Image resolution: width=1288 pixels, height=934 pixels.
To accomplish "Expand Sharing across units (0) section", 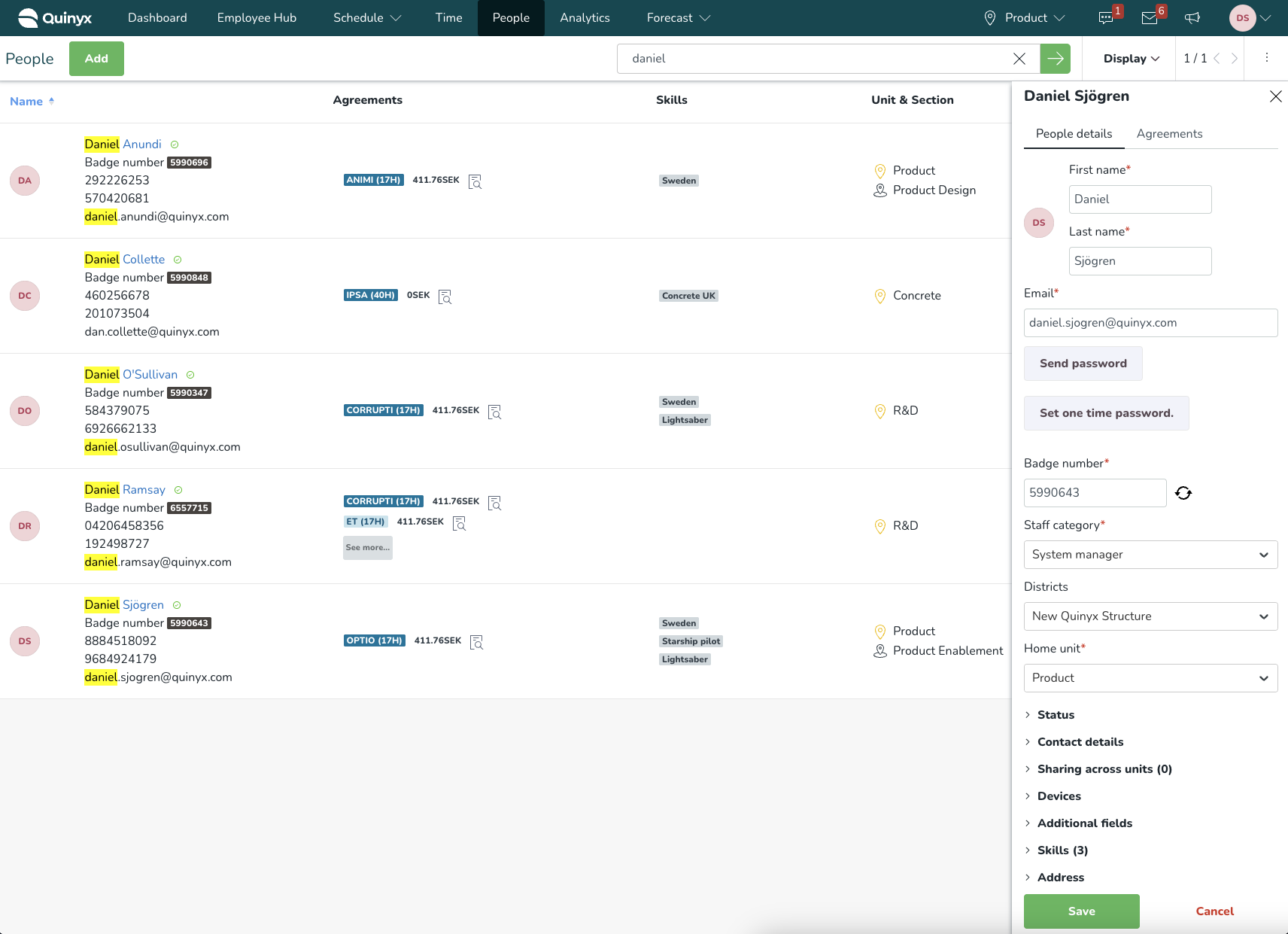I will (1098, 769).
